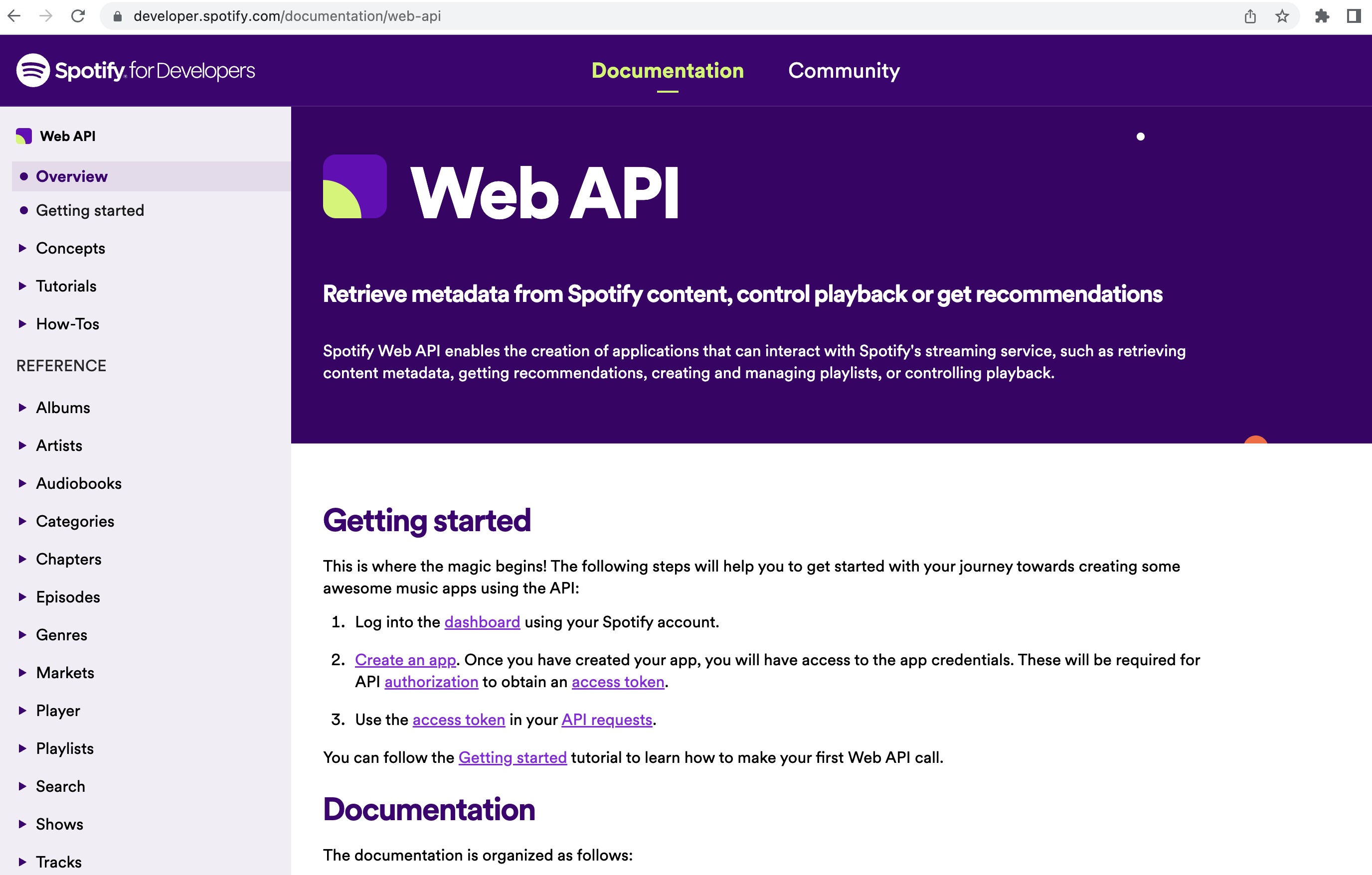Select the Documentation tab
This screenshot has height=875, width=1372.
(x=667, y=71)
